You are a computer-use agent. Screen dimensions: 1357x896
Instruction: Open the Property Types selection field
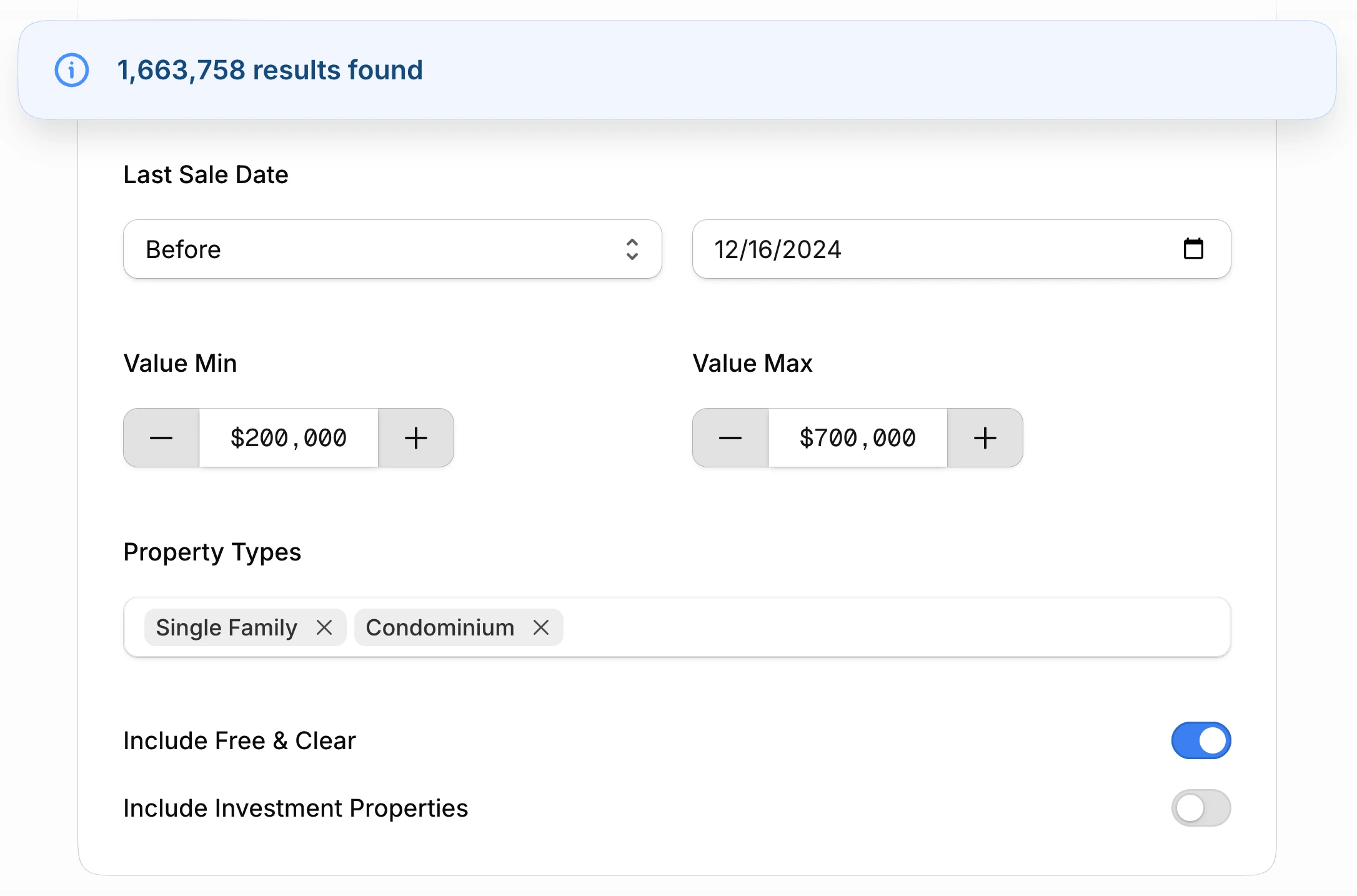click(875, 627)
